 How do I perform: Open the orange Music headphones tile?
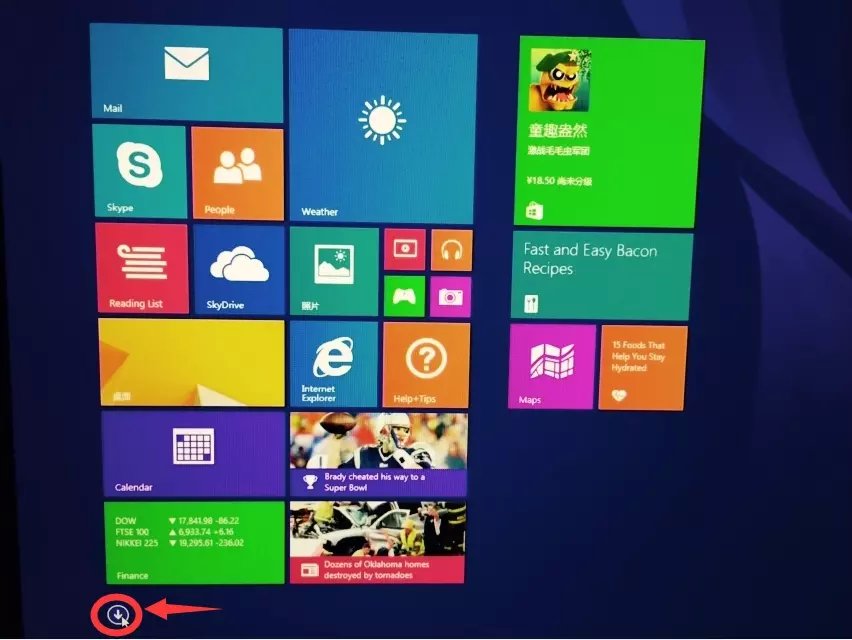point(452,250)
